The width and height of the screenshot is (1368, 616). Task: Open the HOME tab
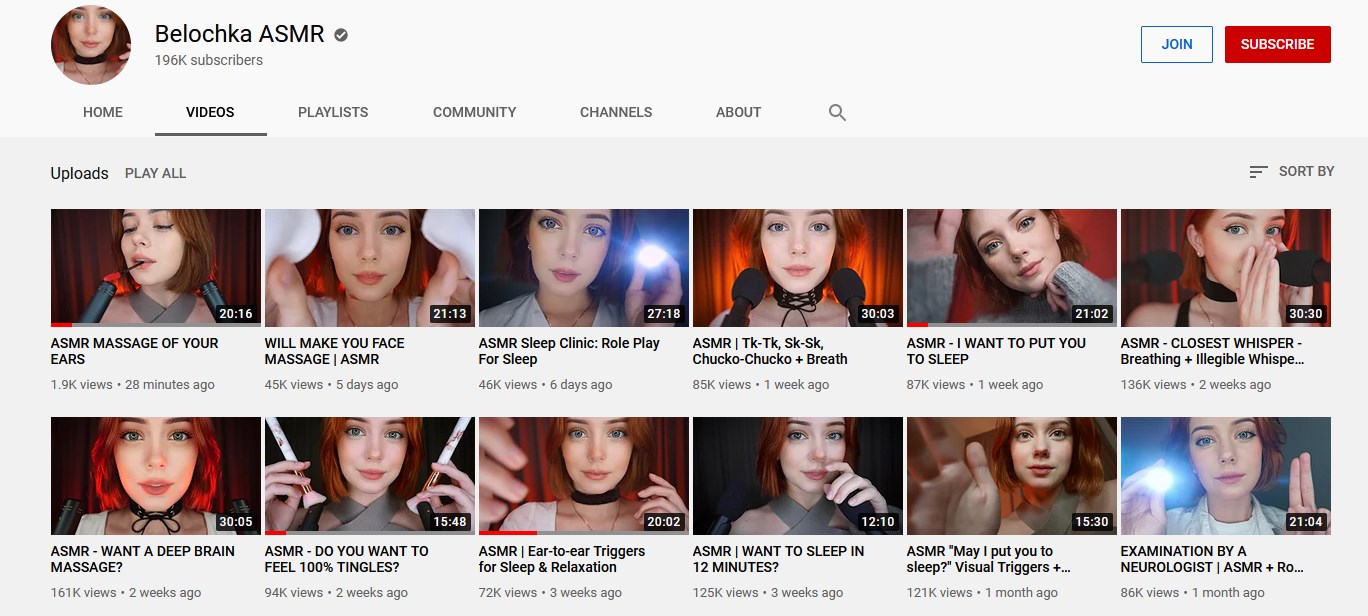[x=103, y=112]
